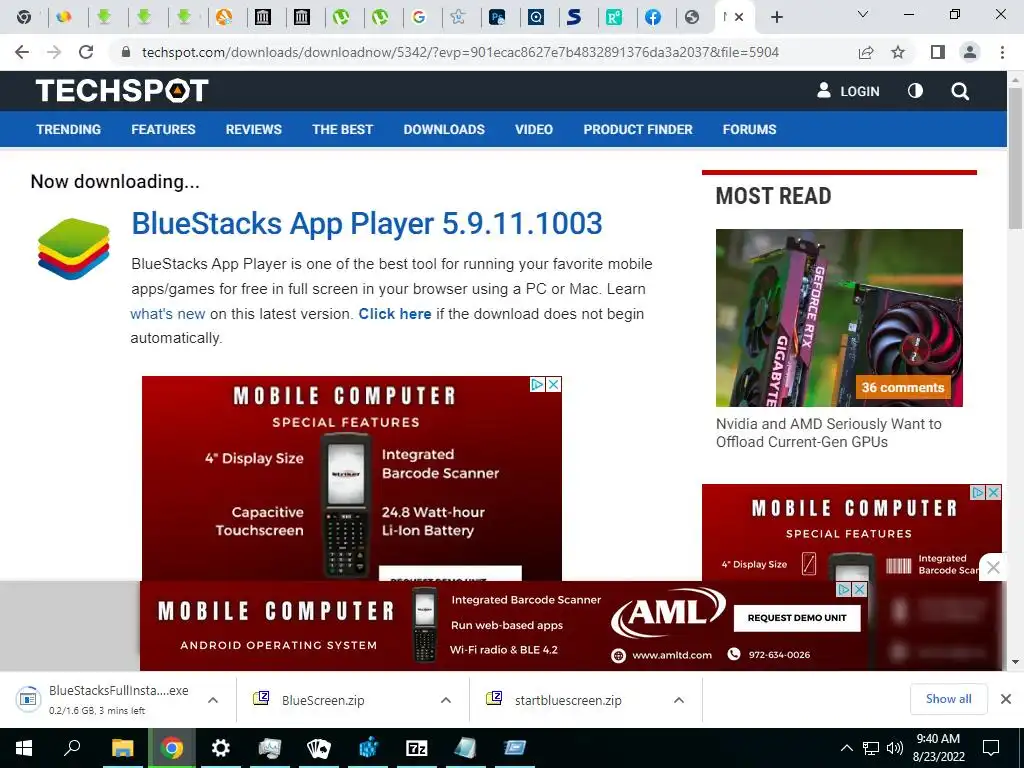The image size is (1024, 768).
Task: Toggle TechSpot dark mode
Action: 916,91
